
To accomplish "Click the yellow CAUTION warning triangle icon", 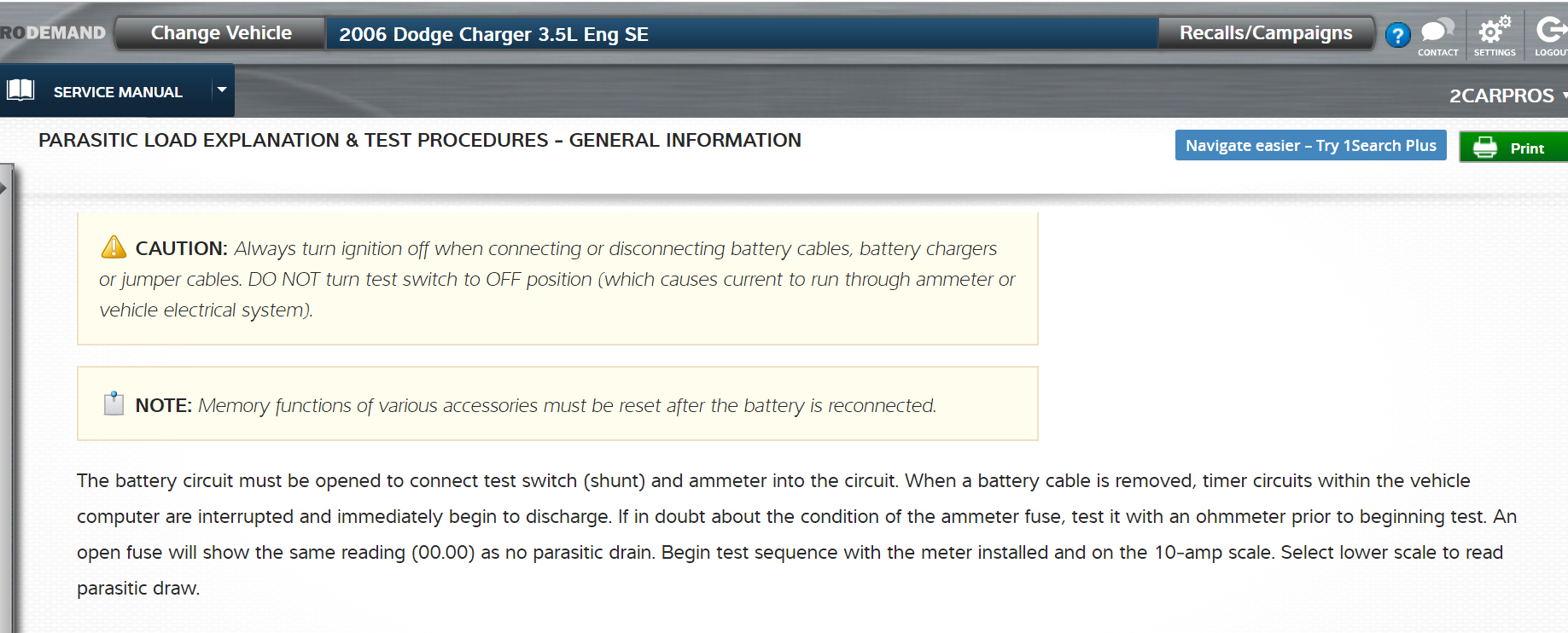I will click(114, 247).
